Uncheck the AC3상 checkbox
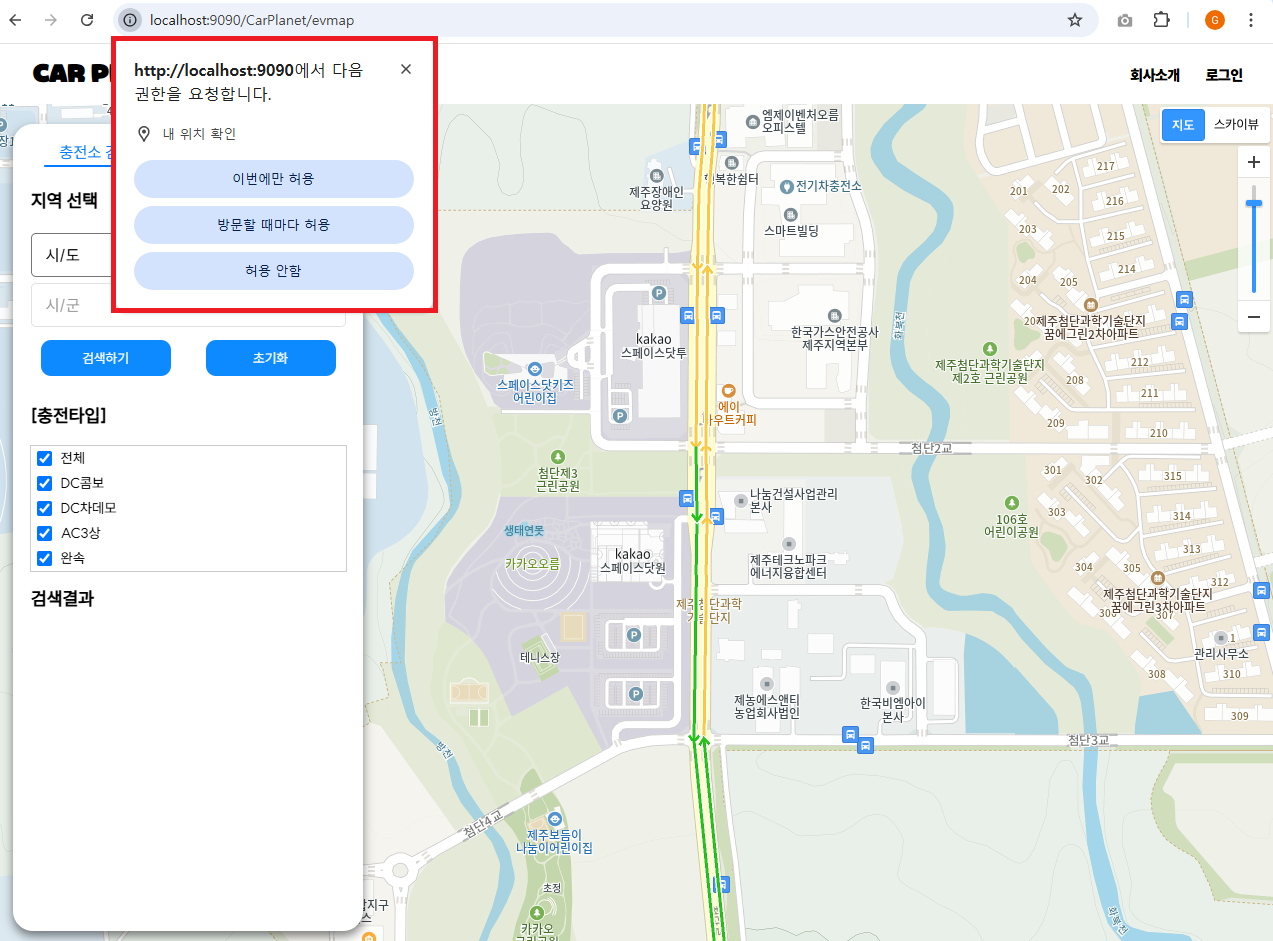 pyautogui.click(x=44, y=533)
